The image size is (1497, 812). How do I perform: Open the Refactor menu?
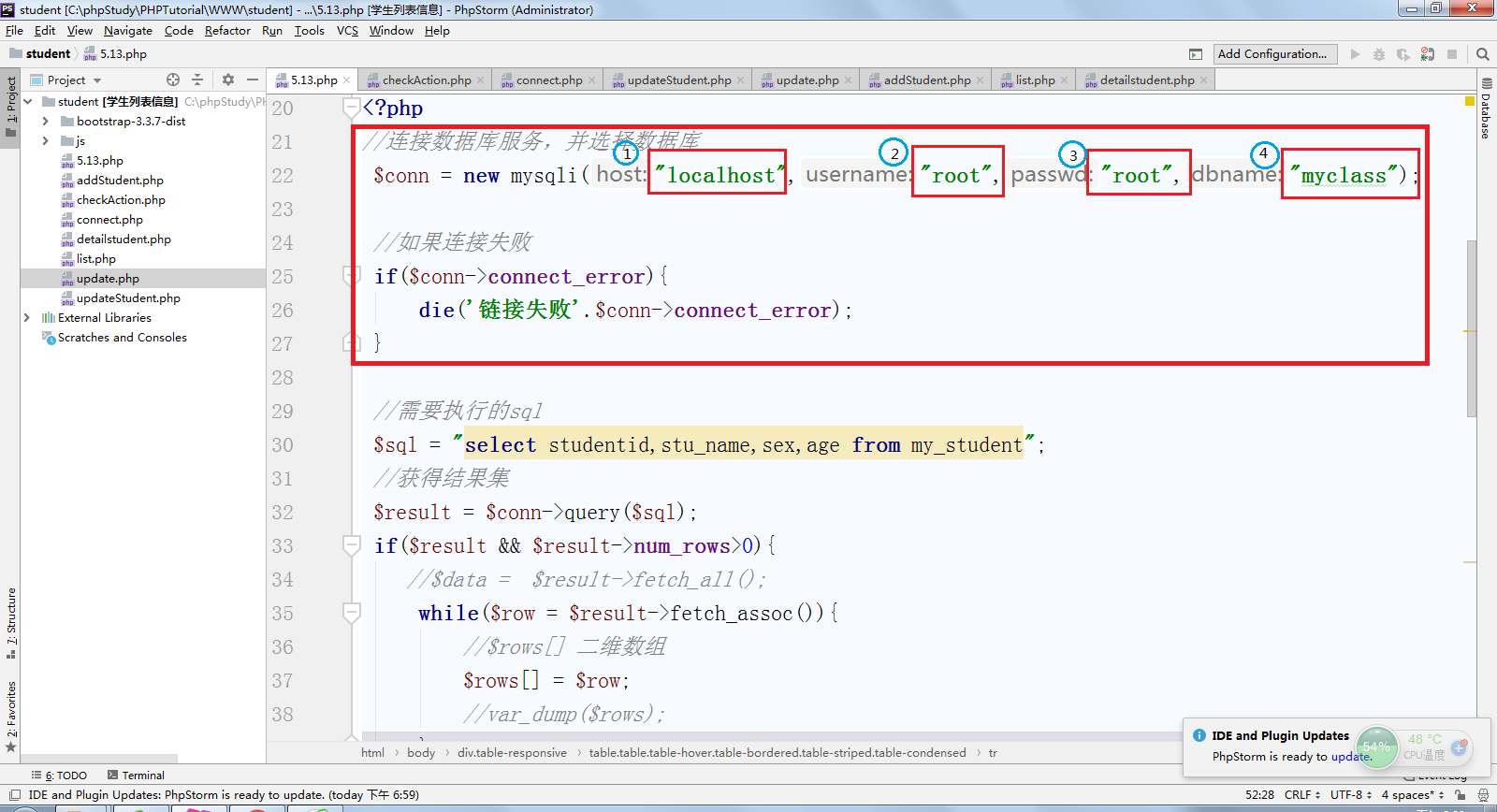tap(227, 31)
